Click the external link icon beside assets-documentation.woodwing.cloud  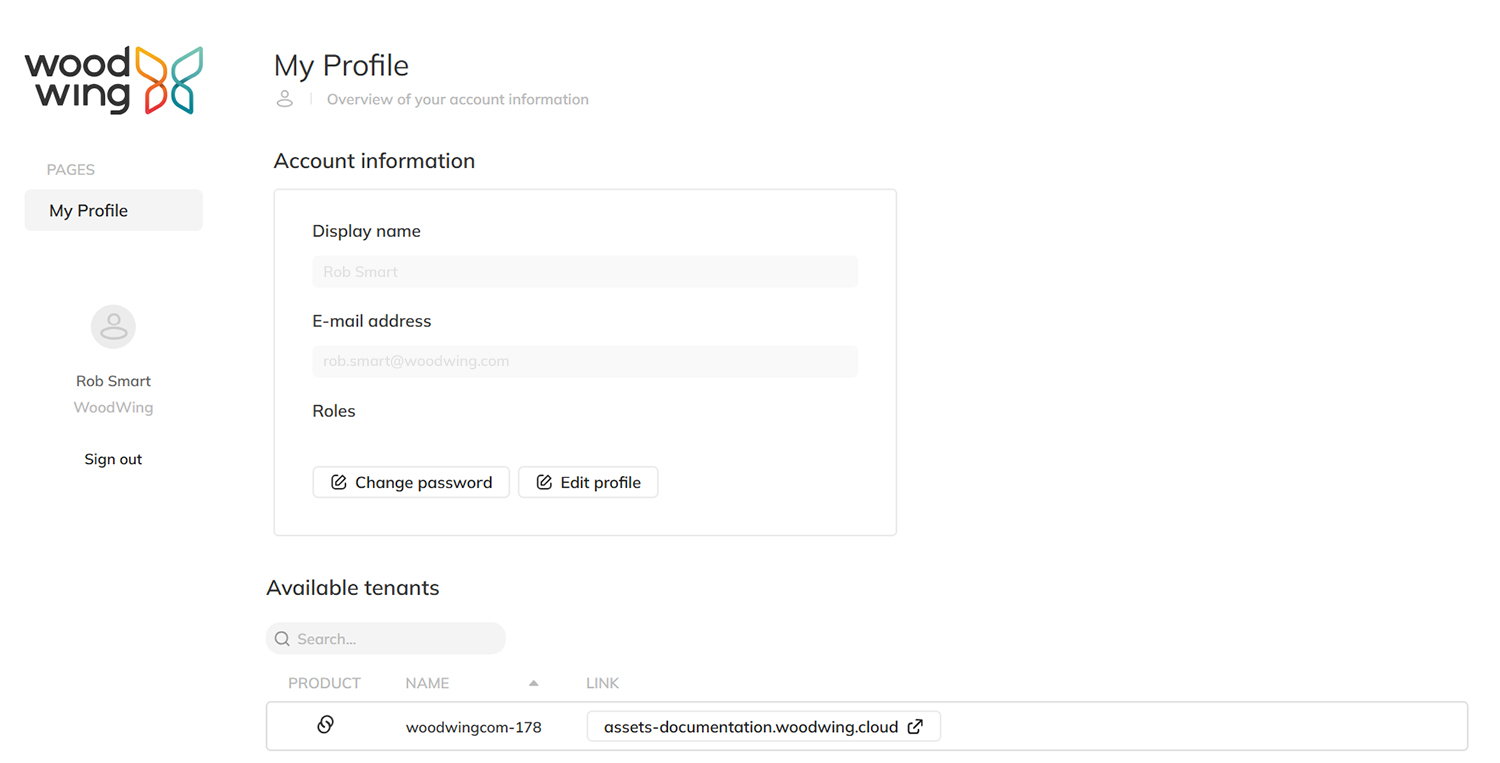coord(915,727)
